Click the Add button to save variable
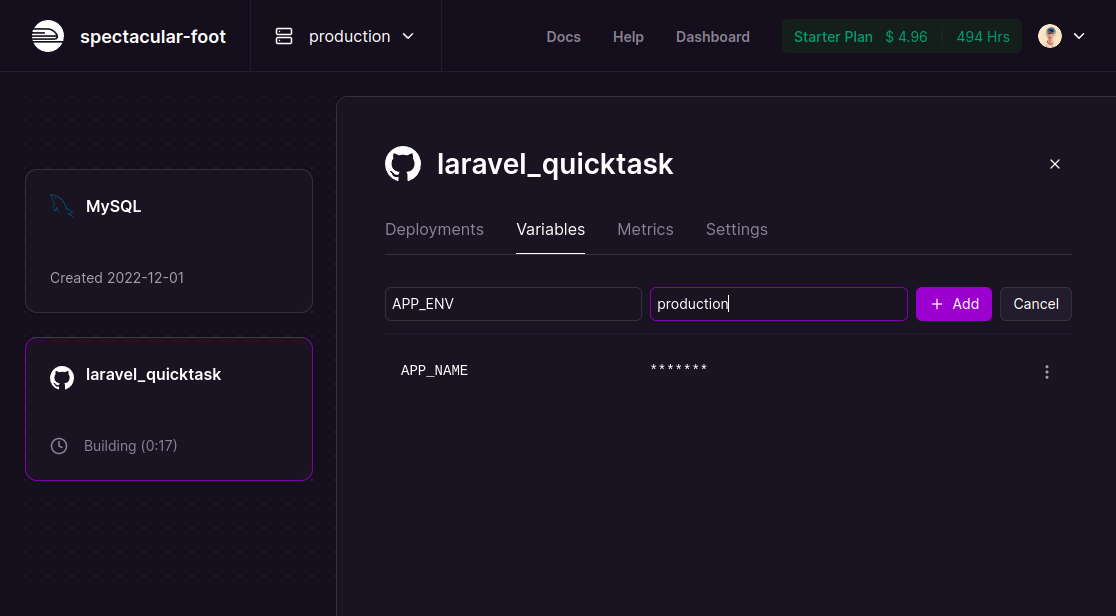The image size is (1116, 616). click(953, 303)
